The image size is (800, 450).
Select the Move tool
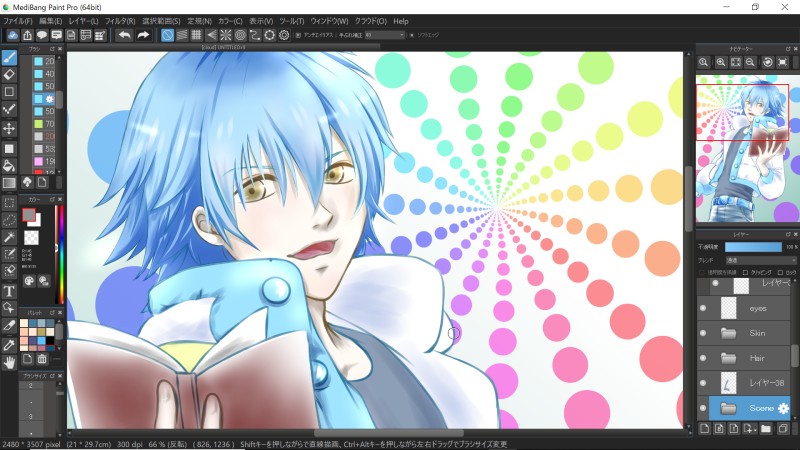pyautogui.click(x=9, y=129)
